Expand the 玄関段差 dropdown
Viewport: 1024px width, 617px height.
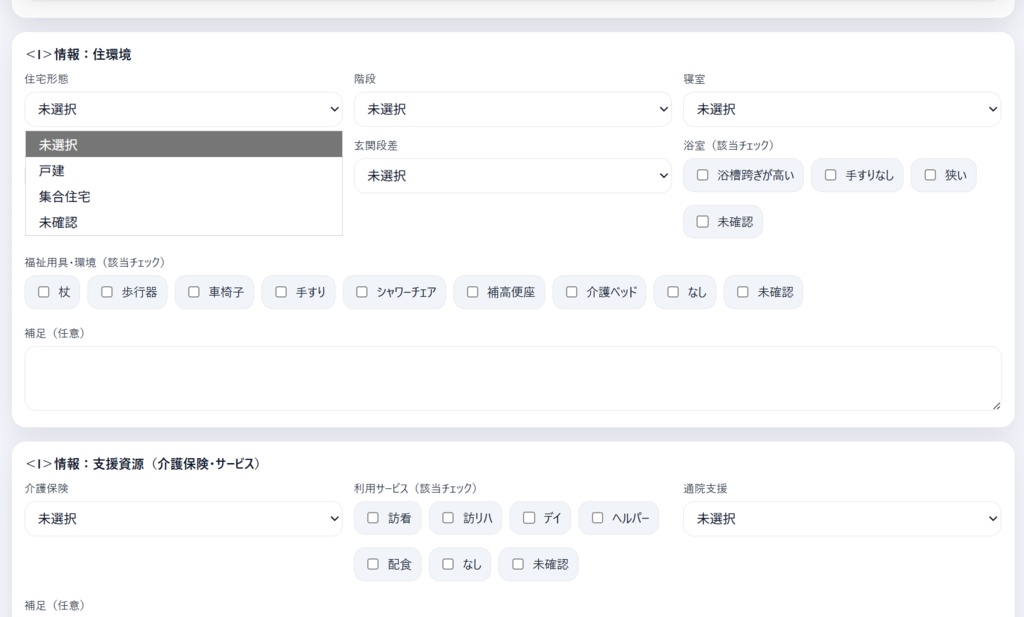512,175
